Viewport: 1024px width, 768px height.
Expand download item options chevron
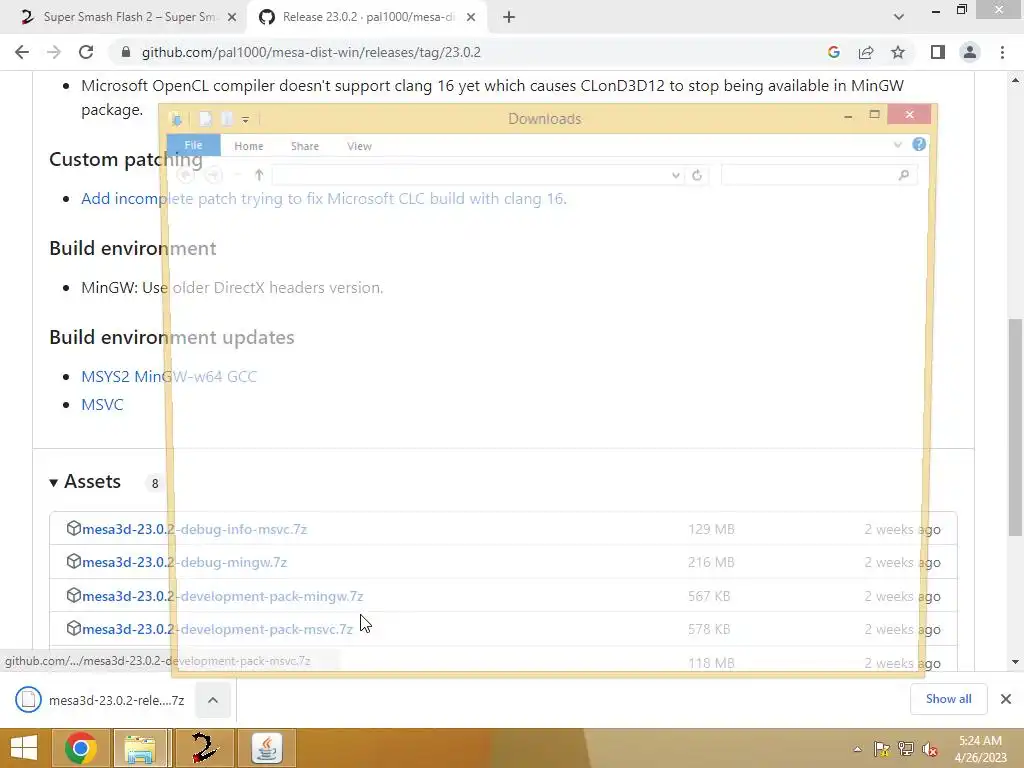213,700
